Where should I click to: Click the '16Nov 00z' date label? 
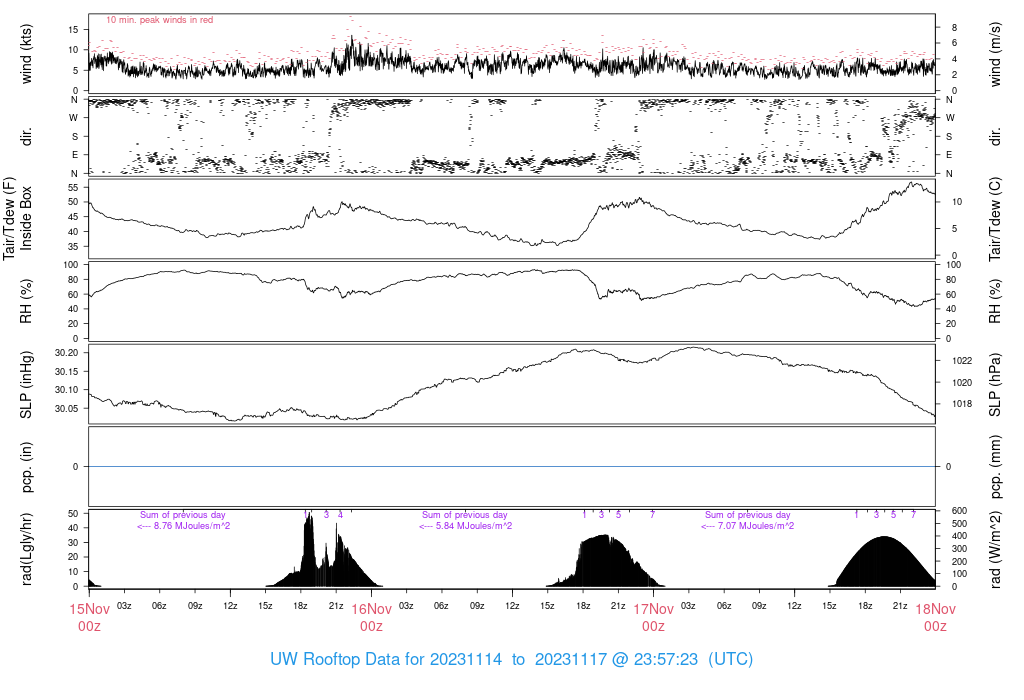point(372,618)
